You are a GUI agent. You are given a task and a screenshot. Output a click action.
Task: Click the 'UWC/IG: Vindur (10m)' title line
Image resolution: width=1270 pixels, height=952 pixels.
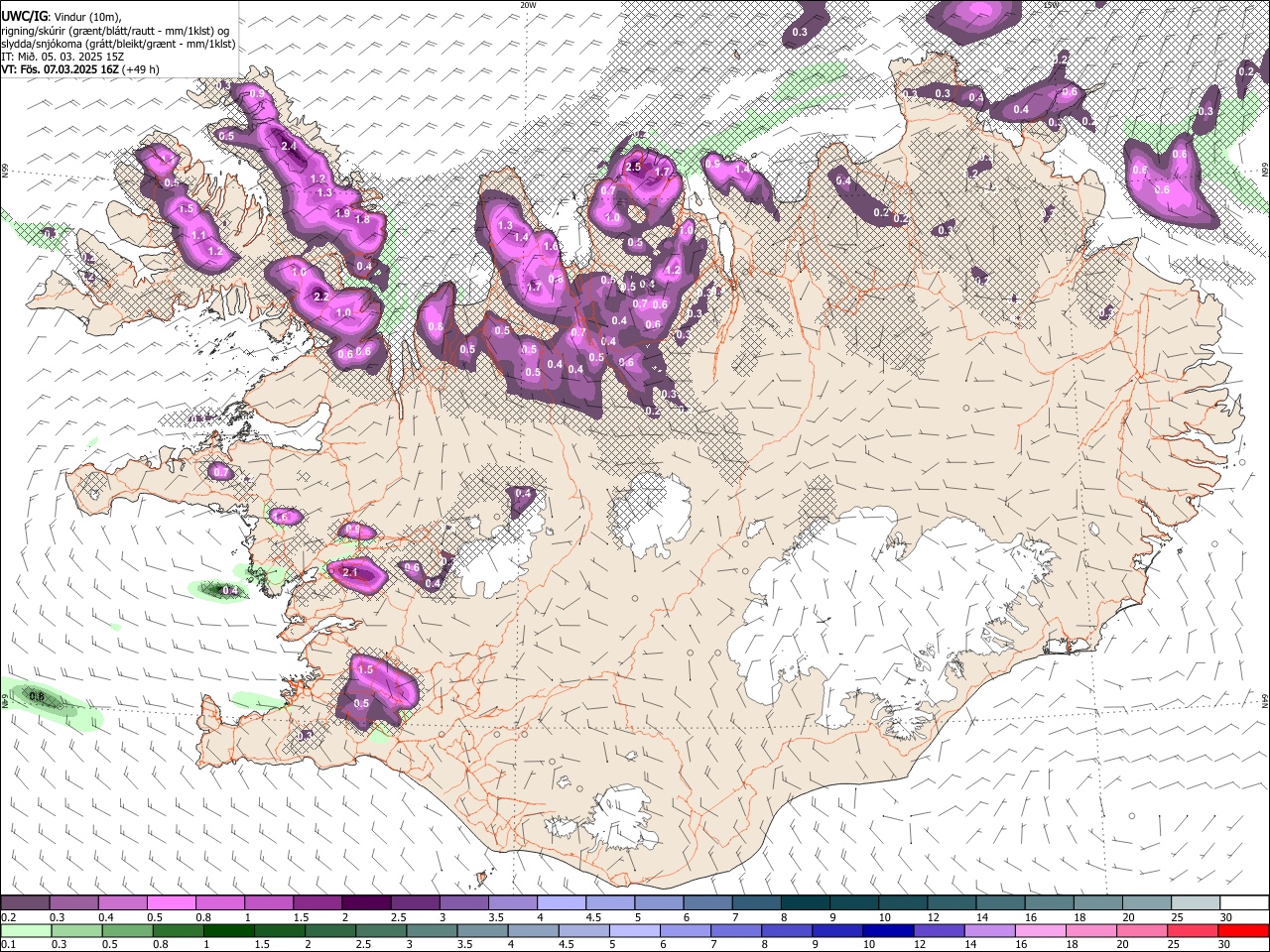pyautogui.click(x=61, y=17)
